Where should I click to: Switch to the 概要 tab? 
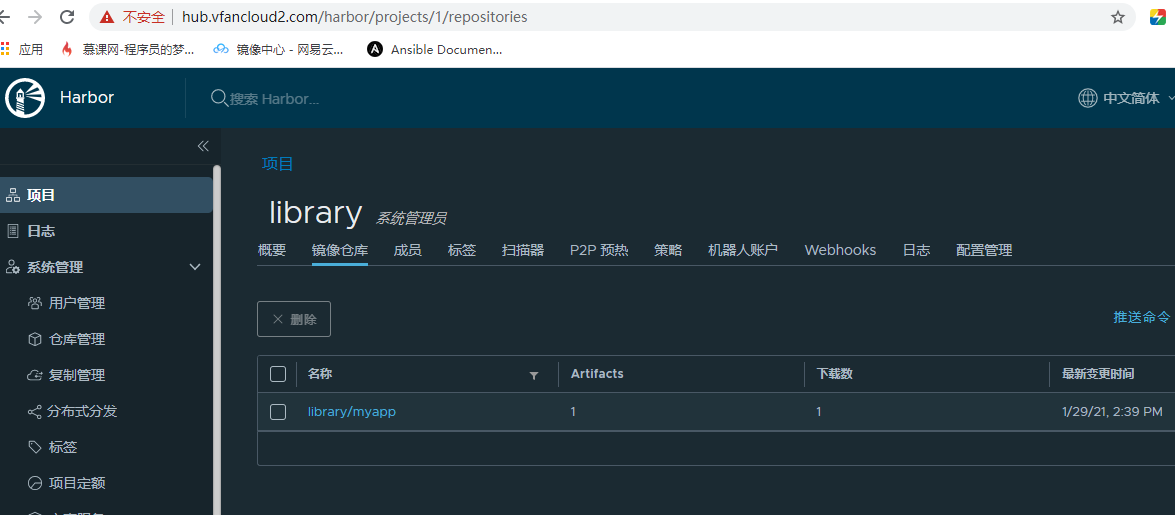pyautogui.click(x=272, y=250)
